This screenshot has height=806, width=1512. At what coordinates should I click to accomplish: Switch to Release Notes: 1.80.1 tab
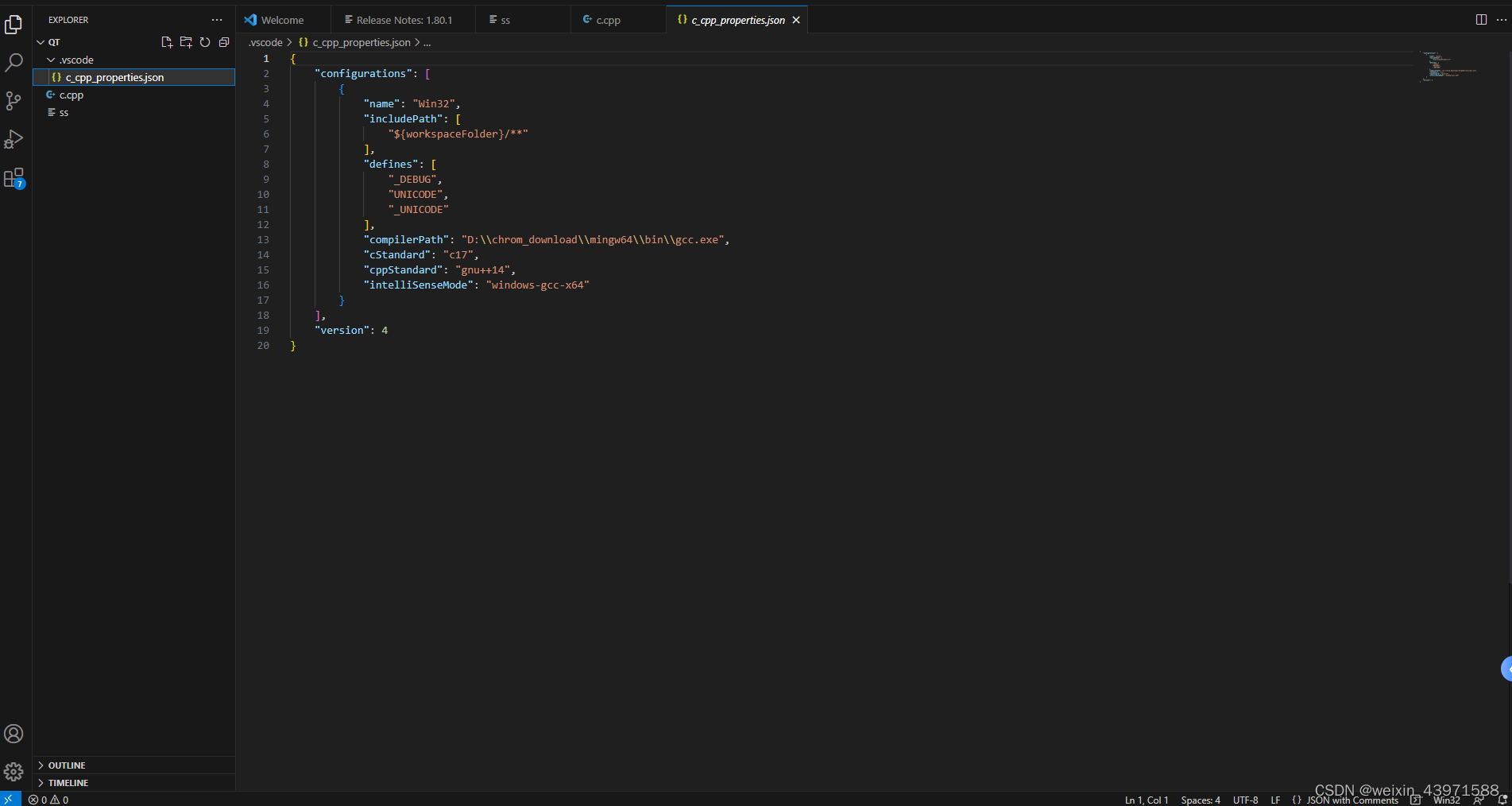point(404,20)
